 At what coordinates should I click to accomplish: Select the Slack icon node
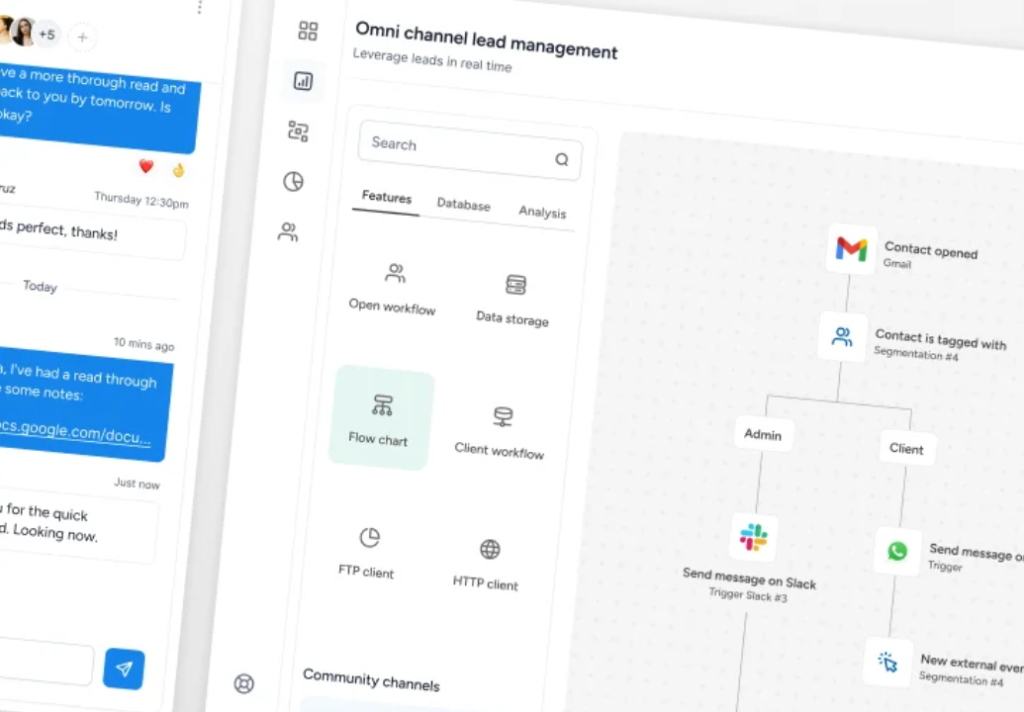pyautogui.click(x=753, y=538)
